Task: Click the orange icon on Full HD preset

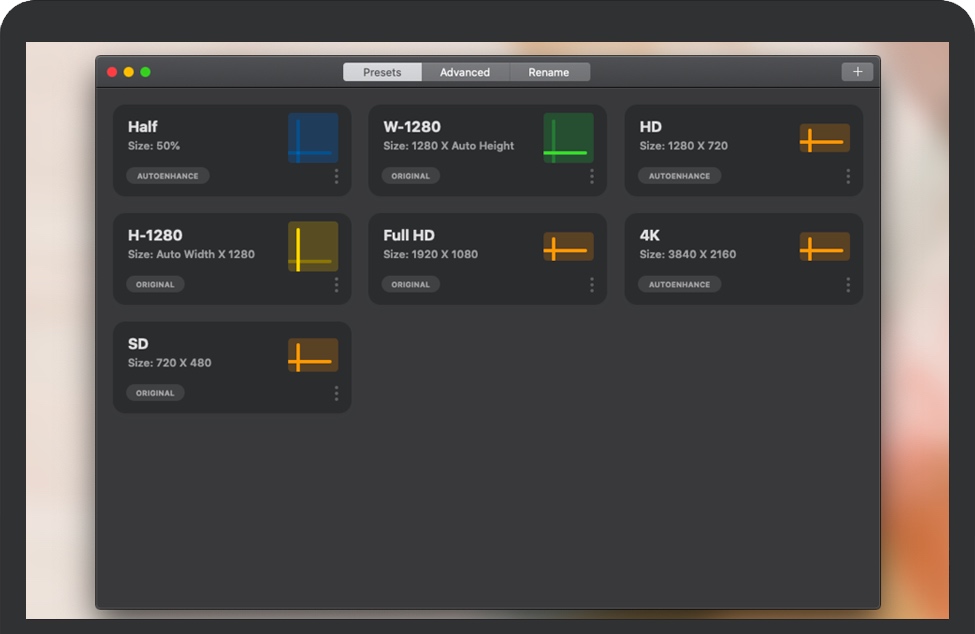Action: tap(568, 247)
